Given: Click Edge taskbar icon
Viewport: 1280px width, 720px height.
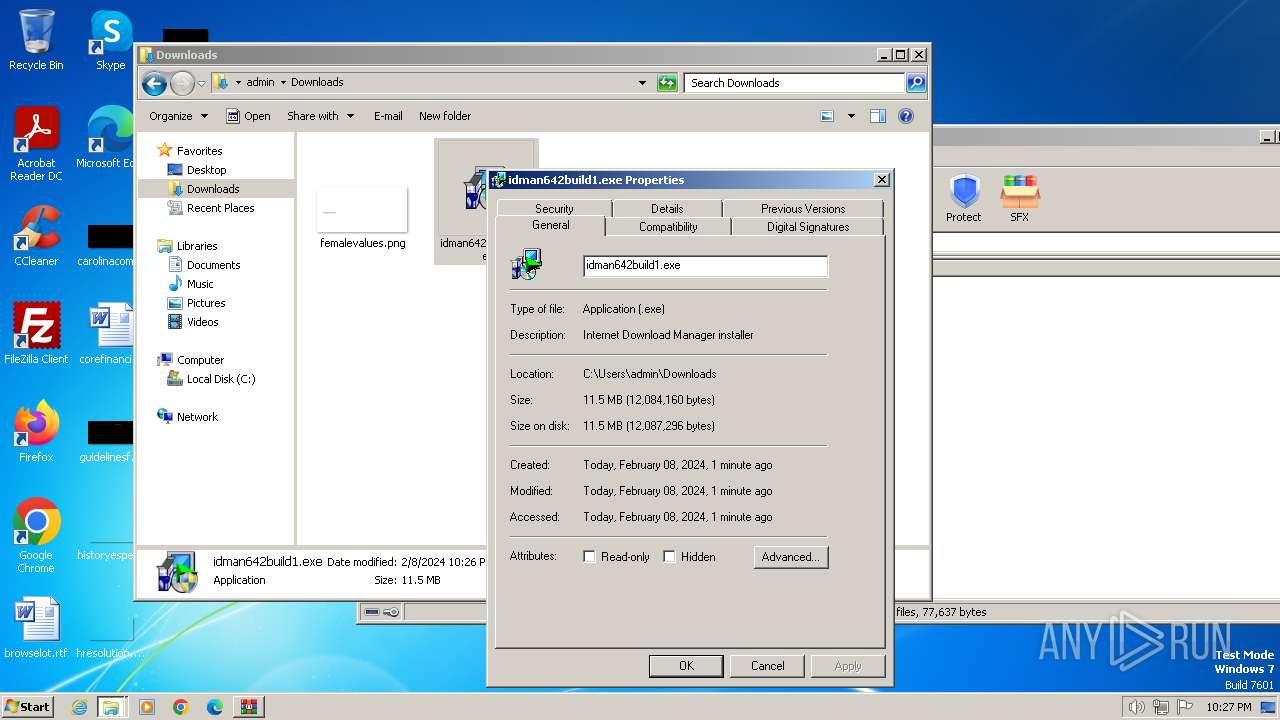Looking at the screenshot, I should point(215,707).
